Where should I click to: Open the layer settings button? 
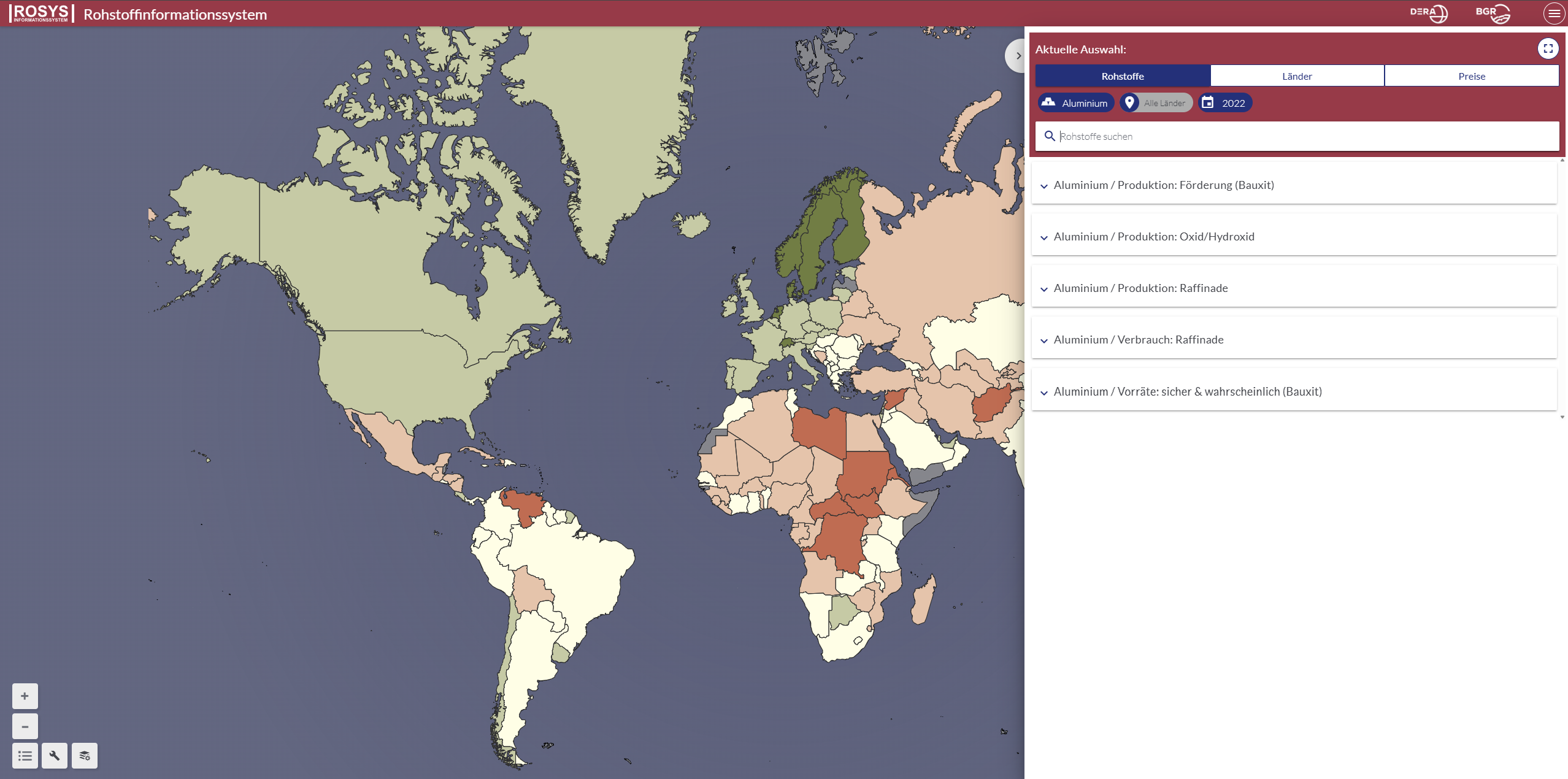pyautogui.click(x=85, y=756)
